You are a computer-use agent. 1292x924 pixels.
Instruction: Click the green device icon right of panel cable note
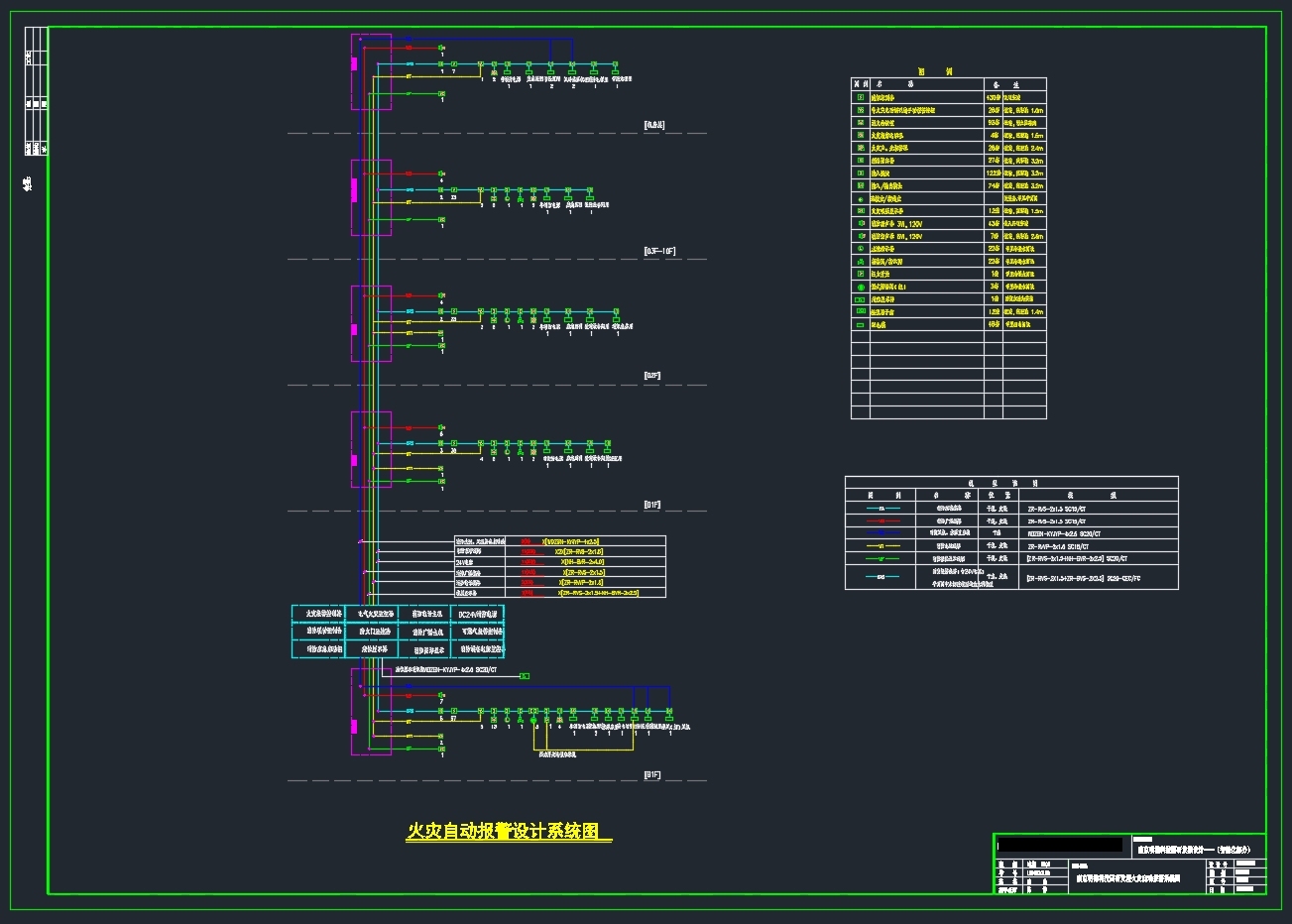(525, 676)
